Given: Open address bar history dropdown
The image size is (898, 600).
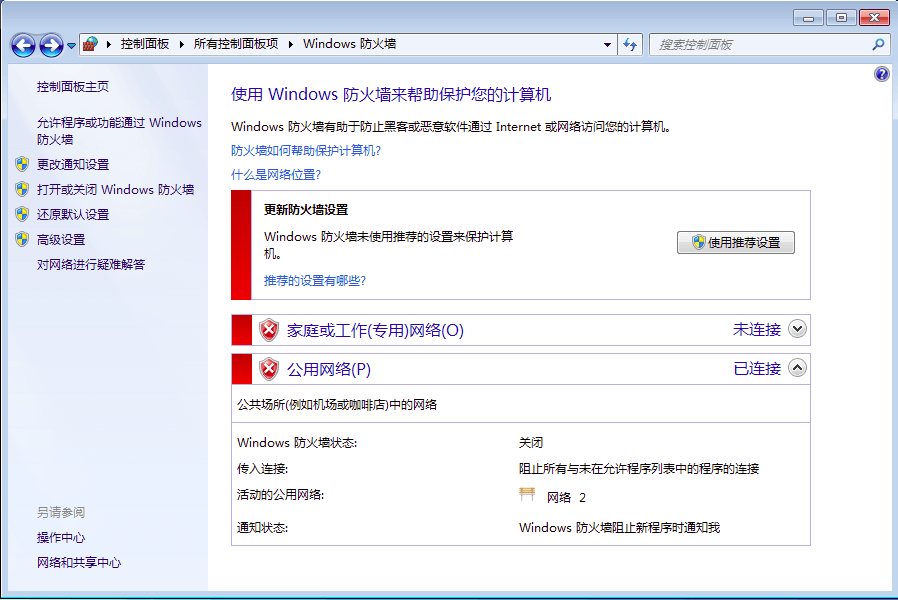Looking at the screenshot, I should [607, 45].
